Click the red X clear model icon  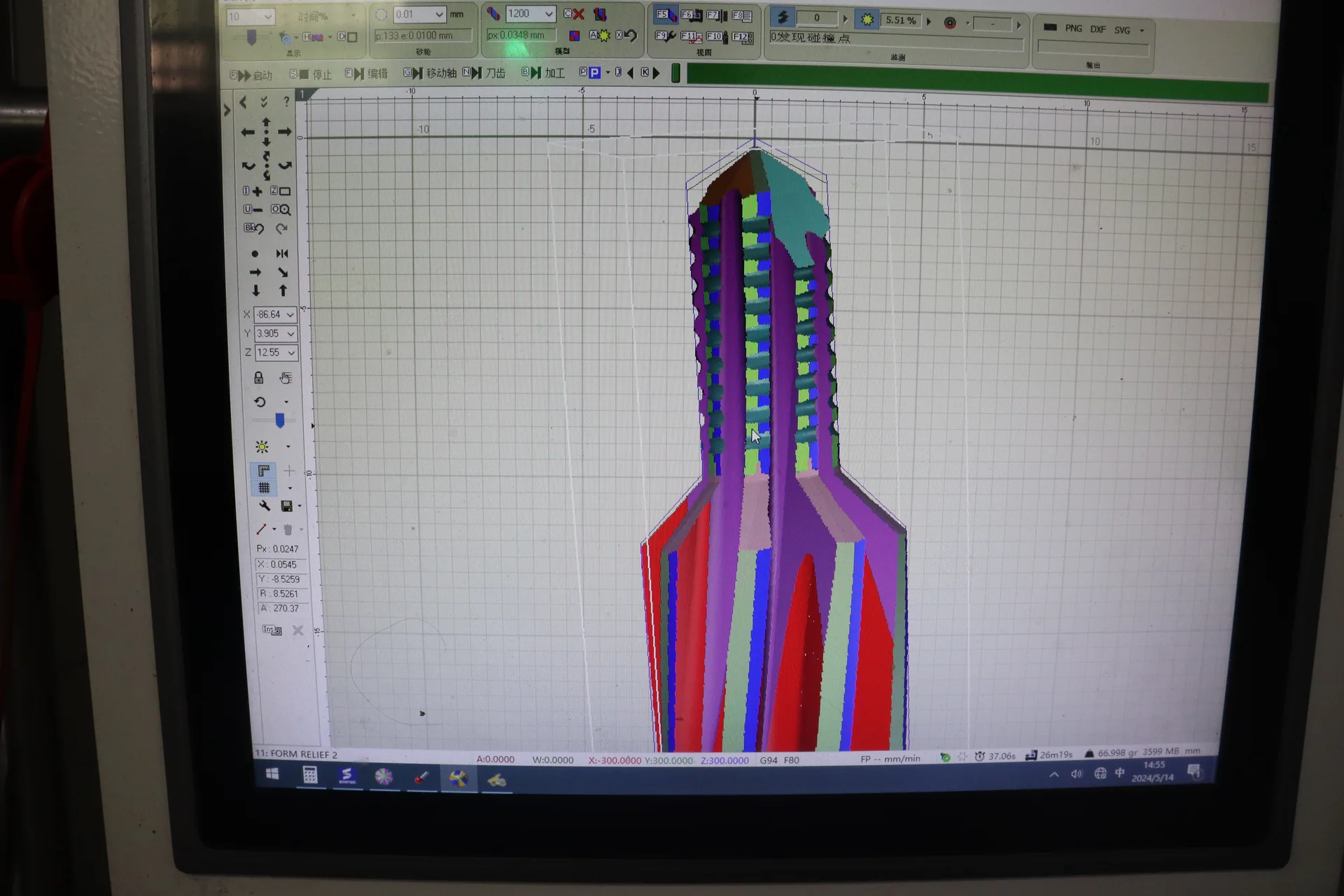coord(574,14)
